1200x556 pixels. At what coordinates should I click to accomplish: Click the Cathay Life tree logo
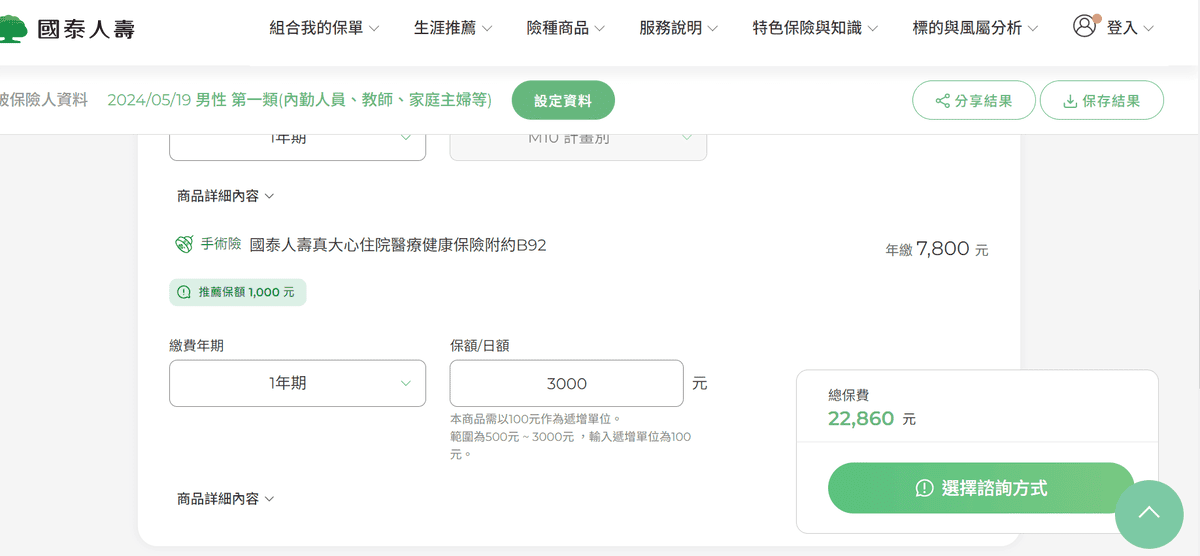pos(13,29)
